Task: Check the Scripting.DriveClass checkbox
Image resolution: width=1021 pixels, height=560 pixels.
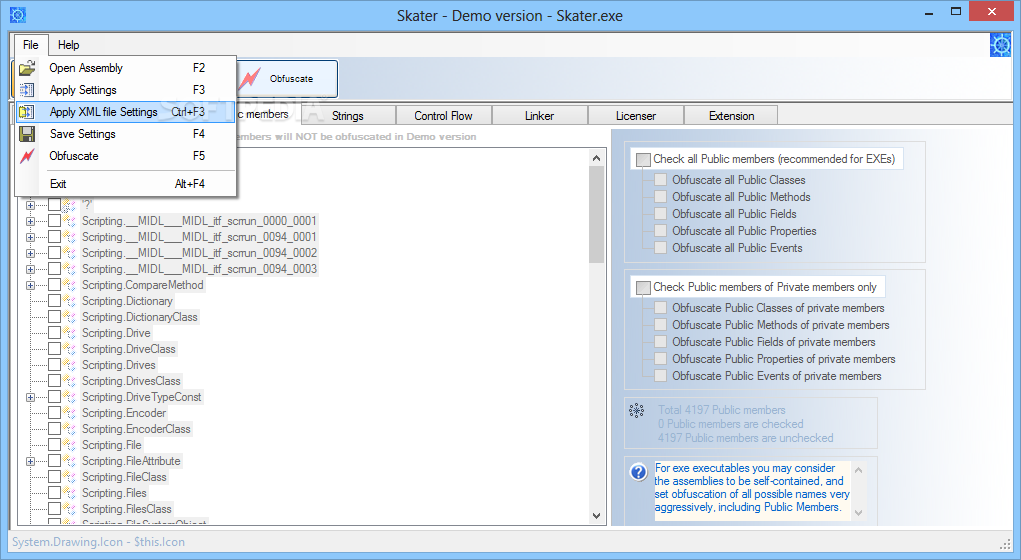Action: (55, 349)
